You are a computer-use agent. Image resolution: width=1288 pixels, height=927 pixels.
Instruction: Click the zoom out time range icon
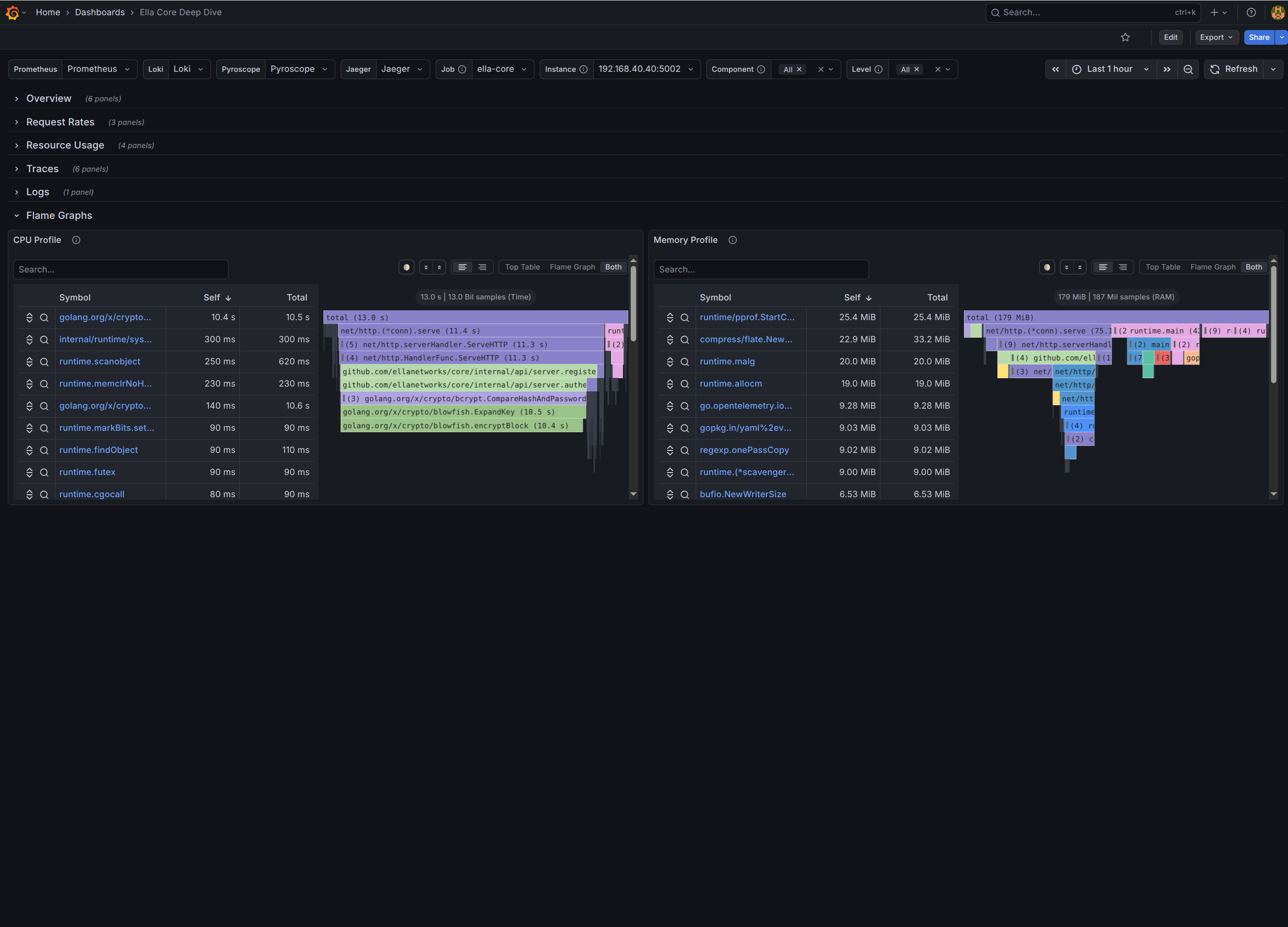click(x=1188, y=69)
